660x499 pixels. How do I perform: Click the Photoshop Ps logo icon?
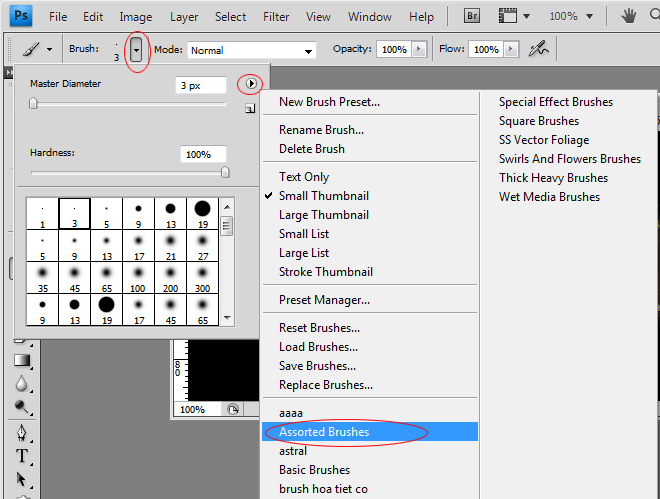[x=21, y=16]
